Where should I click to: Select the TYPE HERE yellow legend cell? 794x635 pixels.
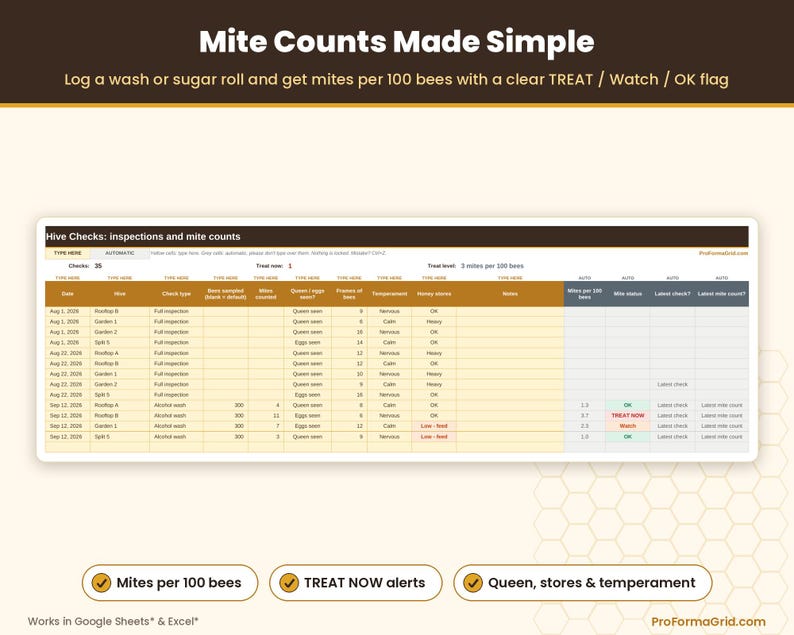[x=68, y=253]
